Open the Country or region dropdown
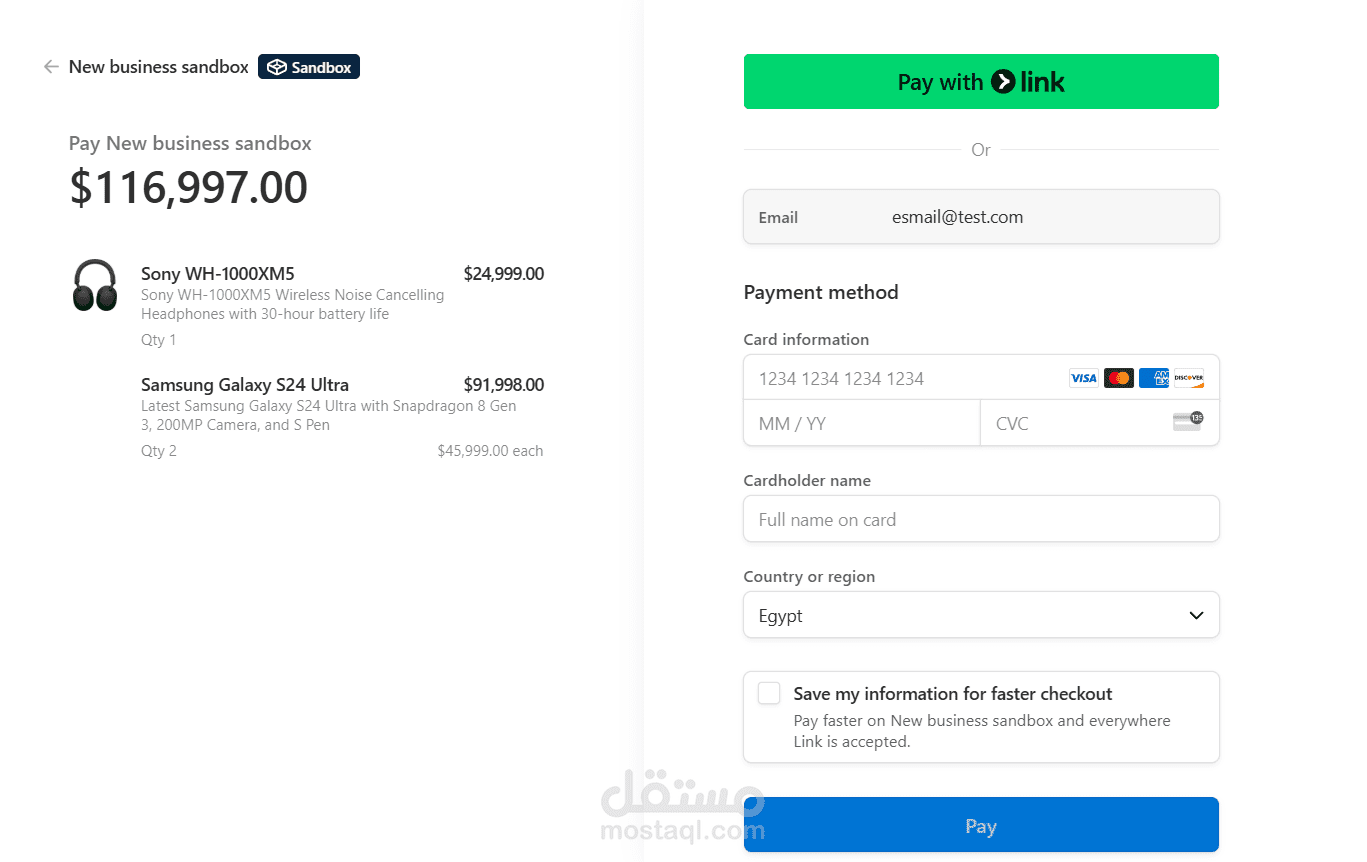This screenshot has height=862, width=1367. (x=981, y=615)
